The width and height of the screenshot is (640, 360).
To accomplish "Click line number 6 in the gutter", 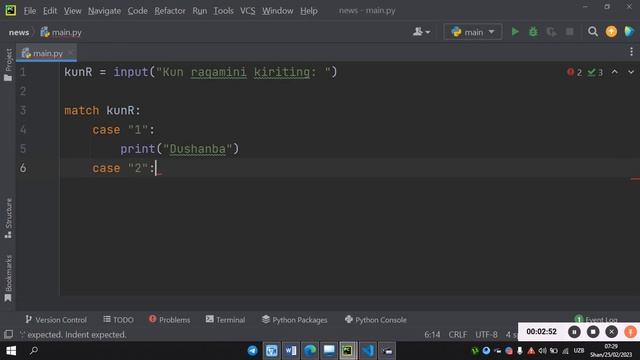I will tap(23, 168).
